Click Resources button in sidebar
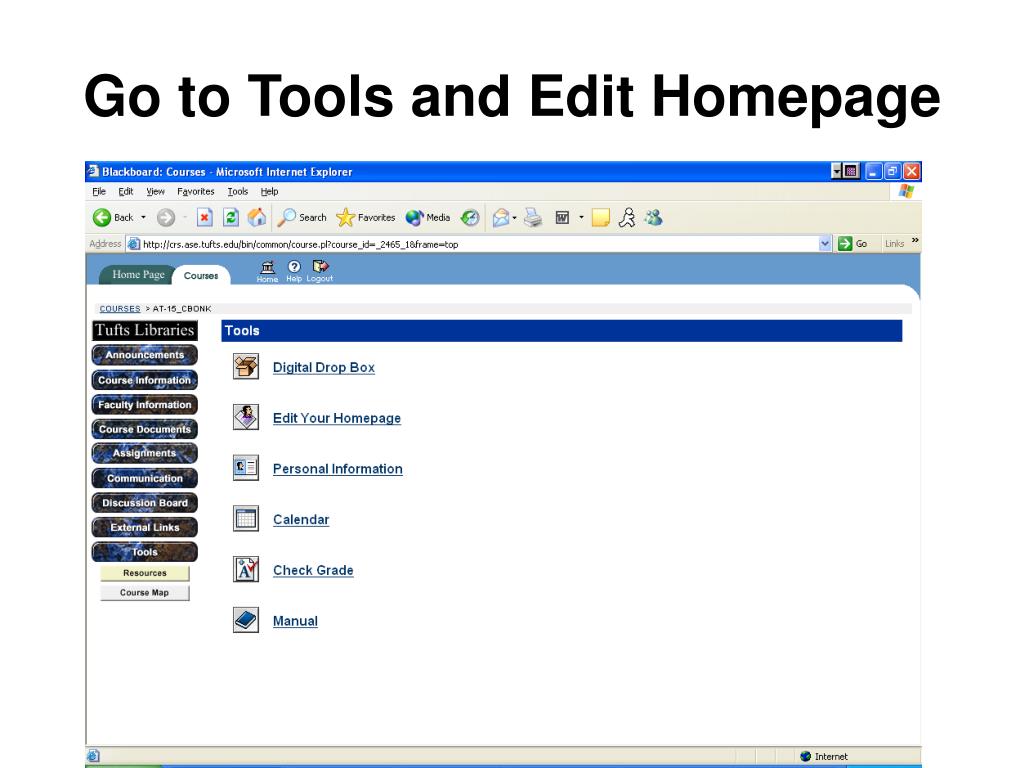Image resolution: width=1024 pixels, height=768 pixels. click(144, 573)
